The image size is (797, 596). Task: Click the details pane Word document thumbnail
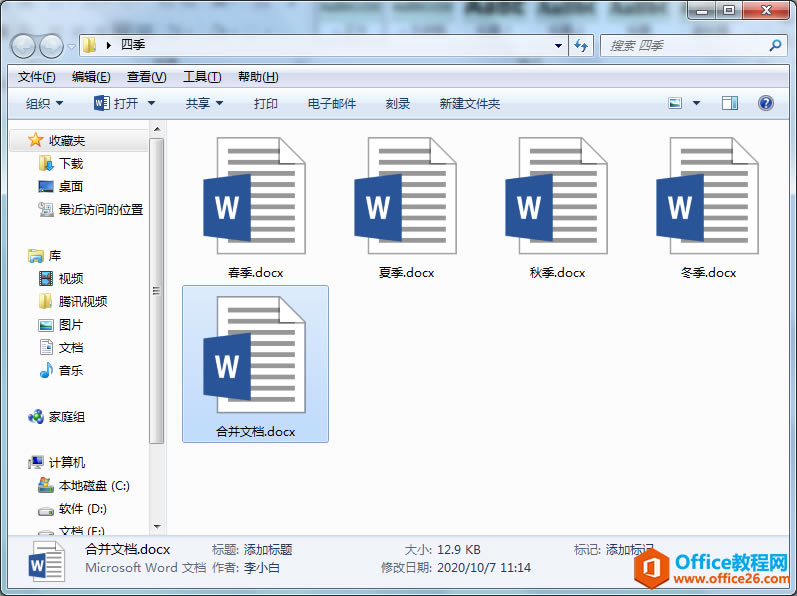pos(46,562)
